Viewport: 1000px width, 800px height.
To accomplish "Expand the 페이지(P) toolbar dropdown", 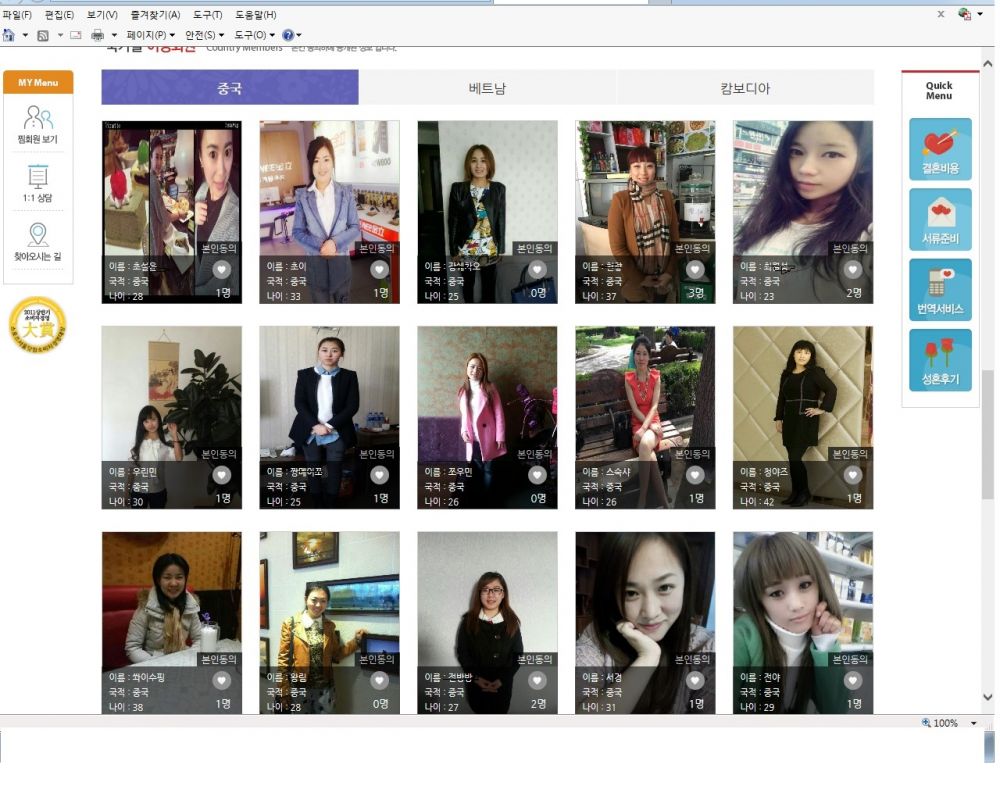I will (150, 35).
